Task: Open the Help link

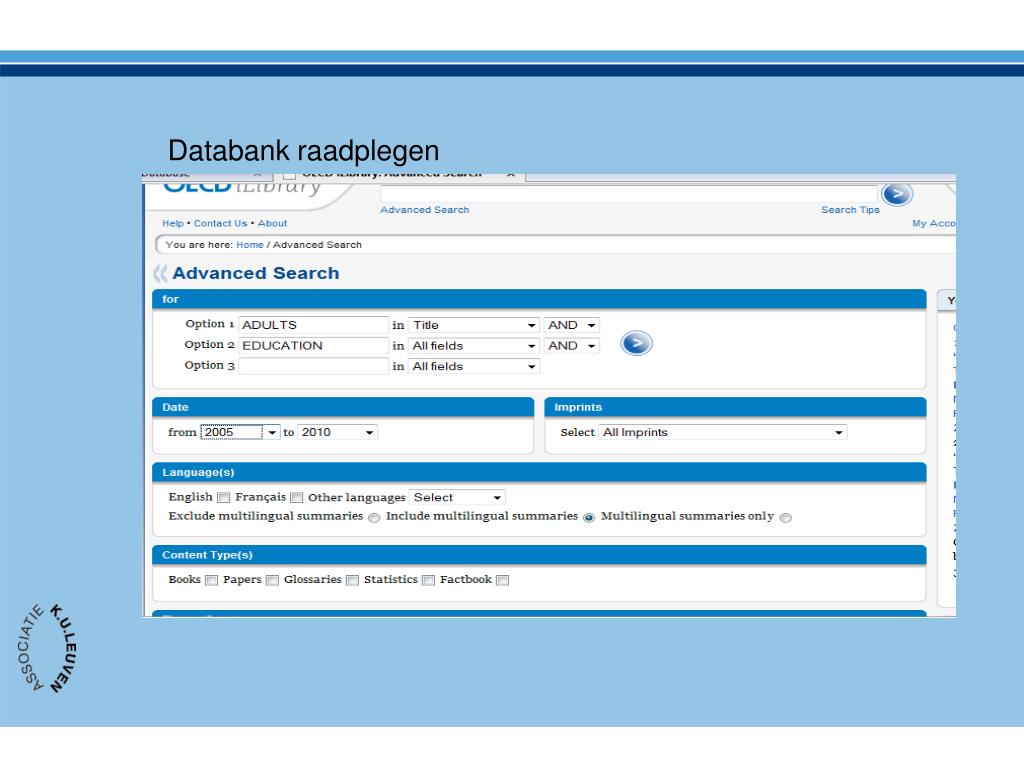Action: click(x=173, y=223)
